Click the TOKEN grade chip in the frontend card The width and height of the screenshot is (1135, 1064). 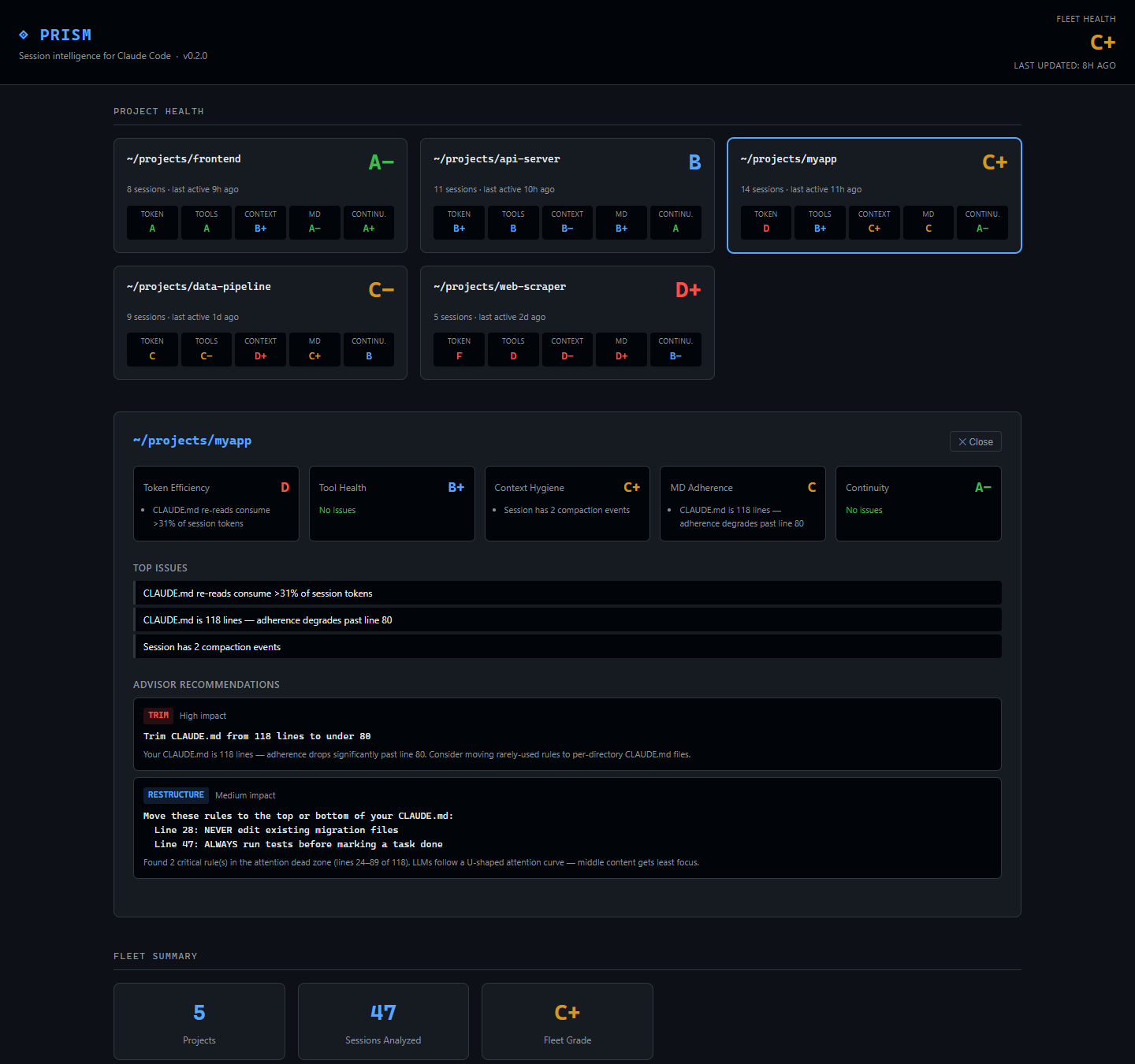152,222
